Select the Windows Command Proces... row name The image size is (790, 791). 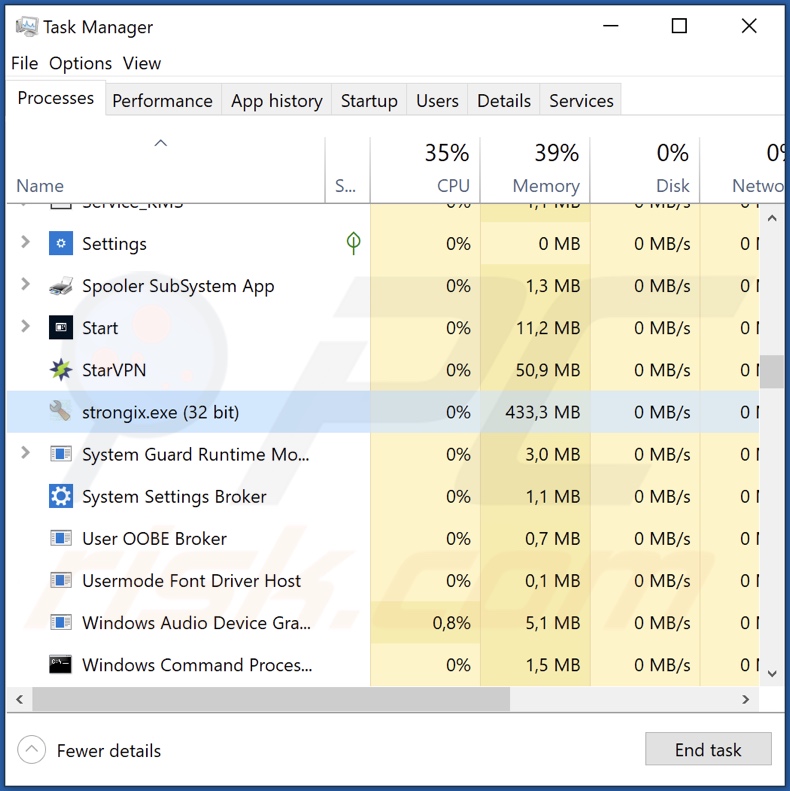[197, 665]
